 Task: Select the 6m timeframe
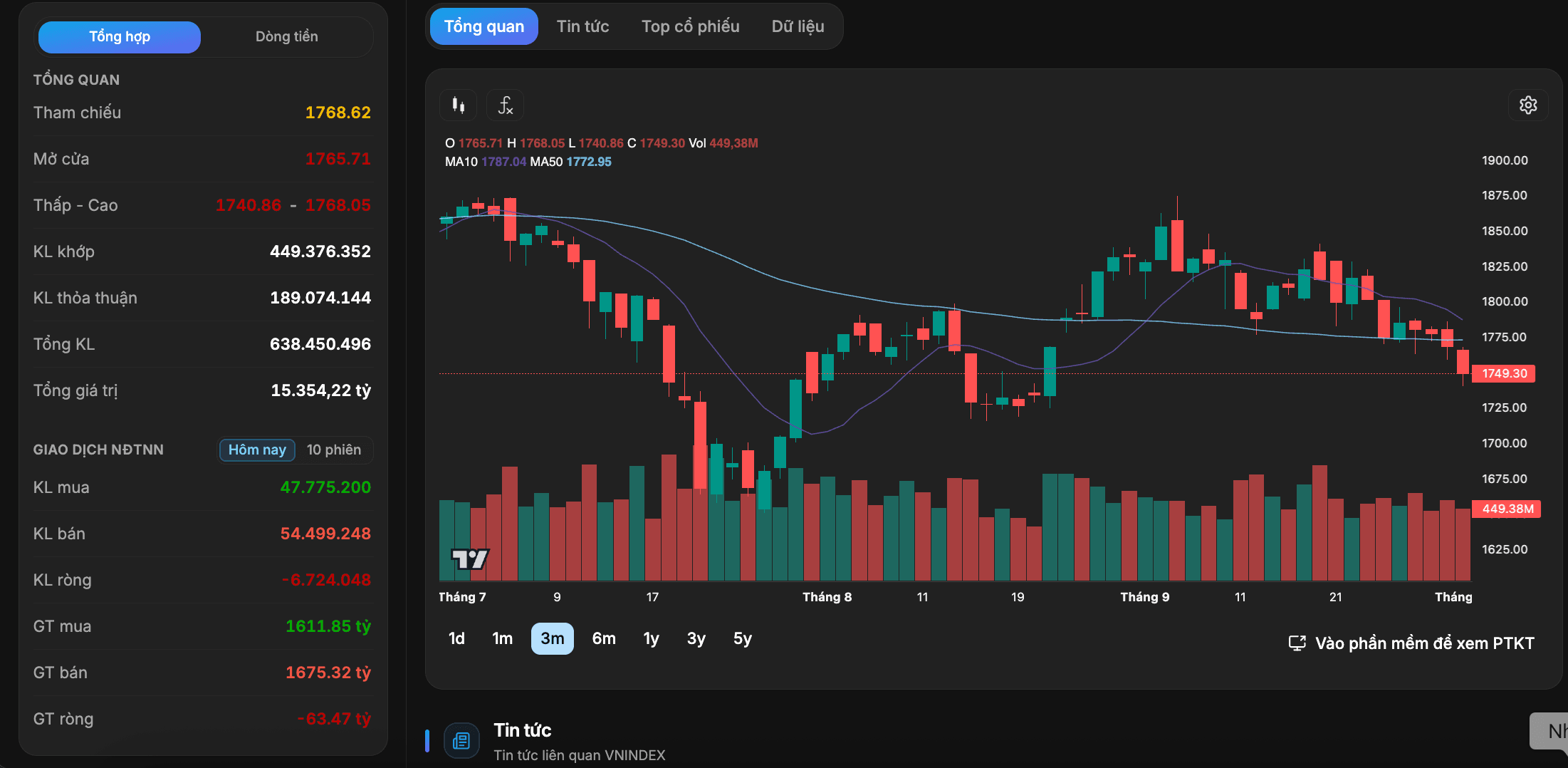pos(604,638)
